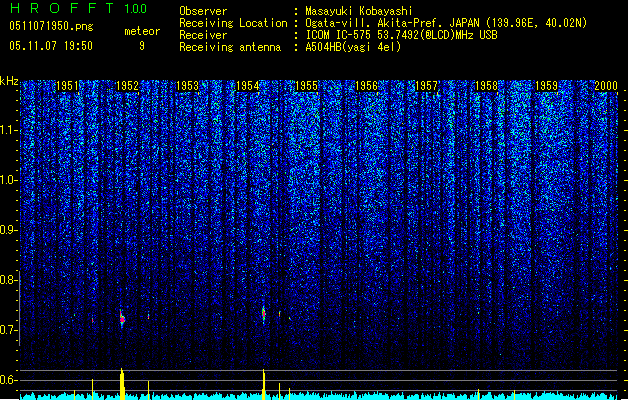629x400 pixels.
Task: Click the HROFFT 1.0.0 title text
Action: (x=78, y=8)
